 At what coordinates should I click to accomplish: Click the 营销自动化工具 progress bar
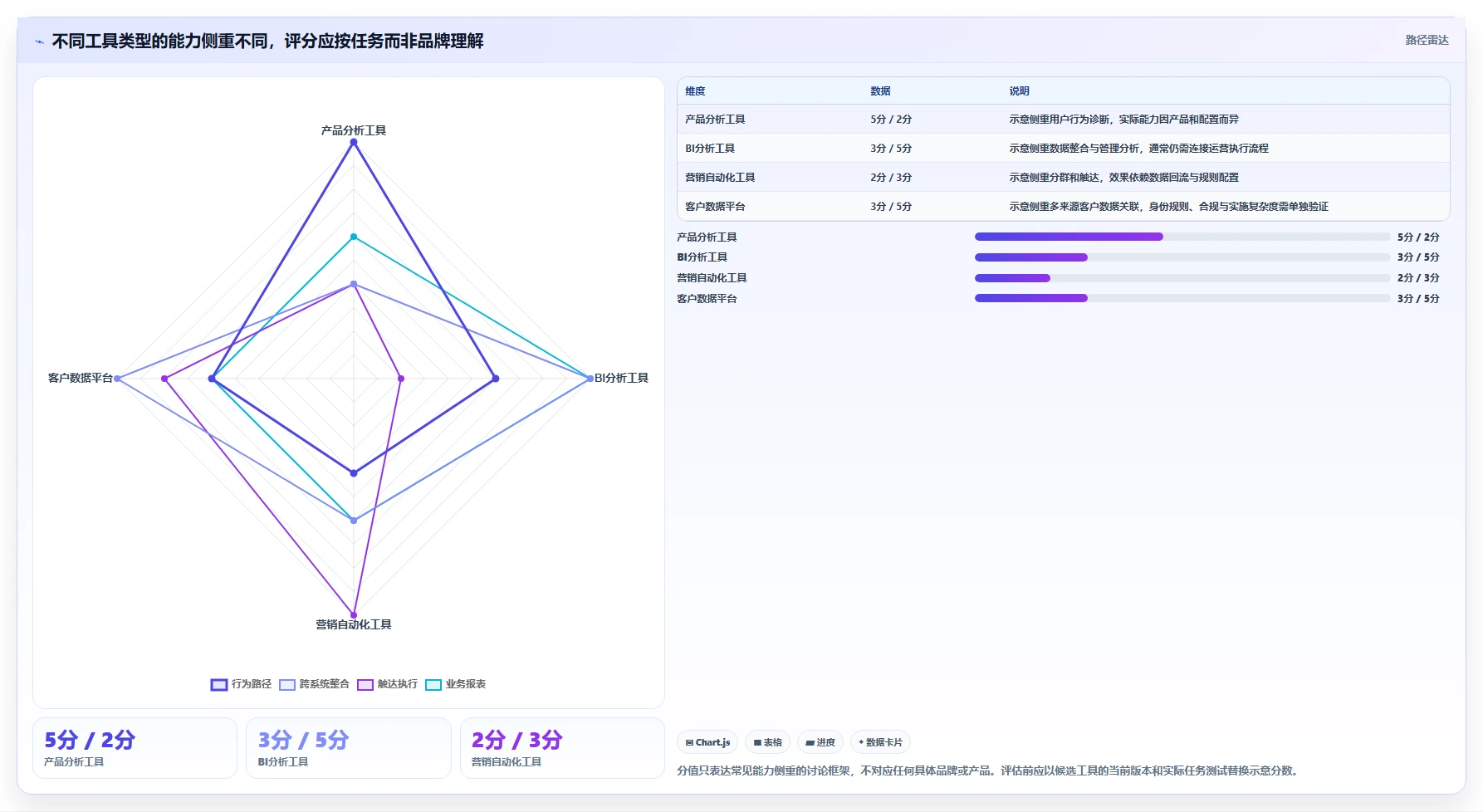pyautogui.click(x=1182, y=278)
